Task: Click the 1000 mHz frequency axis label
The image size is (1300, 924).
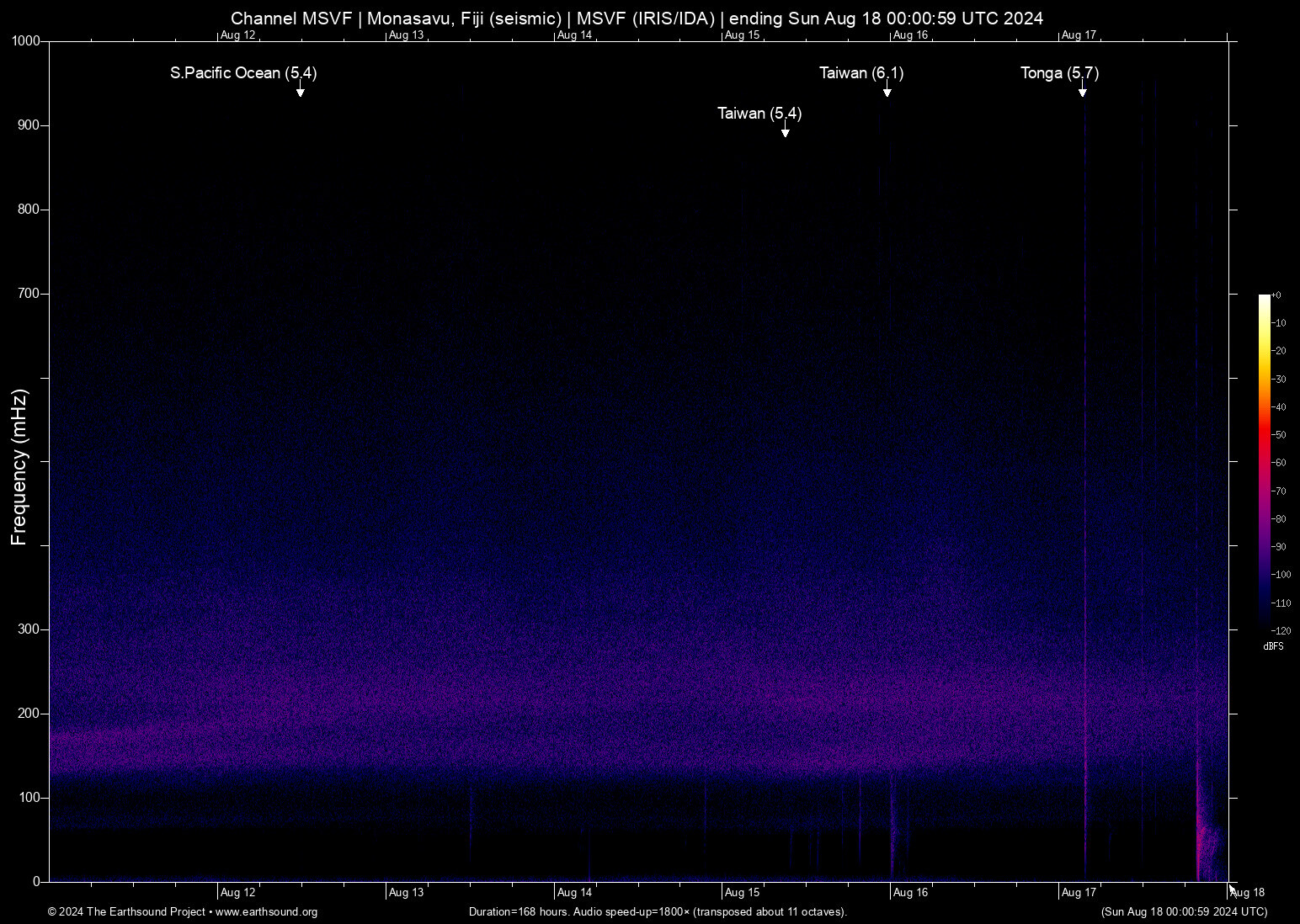Action: (x=26, y=41)
